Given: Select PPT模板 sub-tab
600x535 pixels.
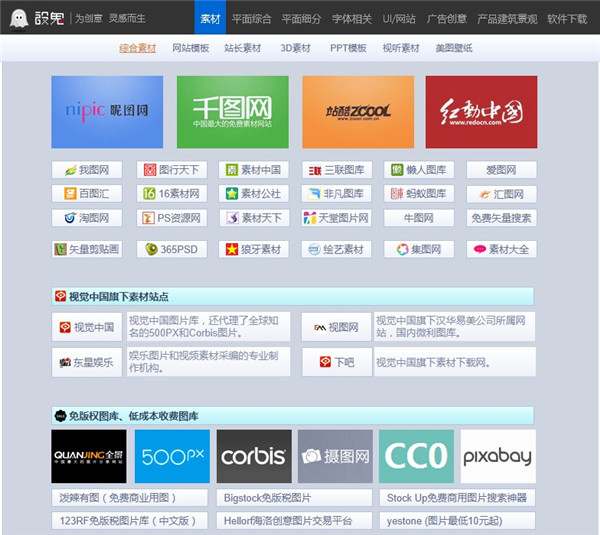Looking at the screenshot, I should [348, 48].
